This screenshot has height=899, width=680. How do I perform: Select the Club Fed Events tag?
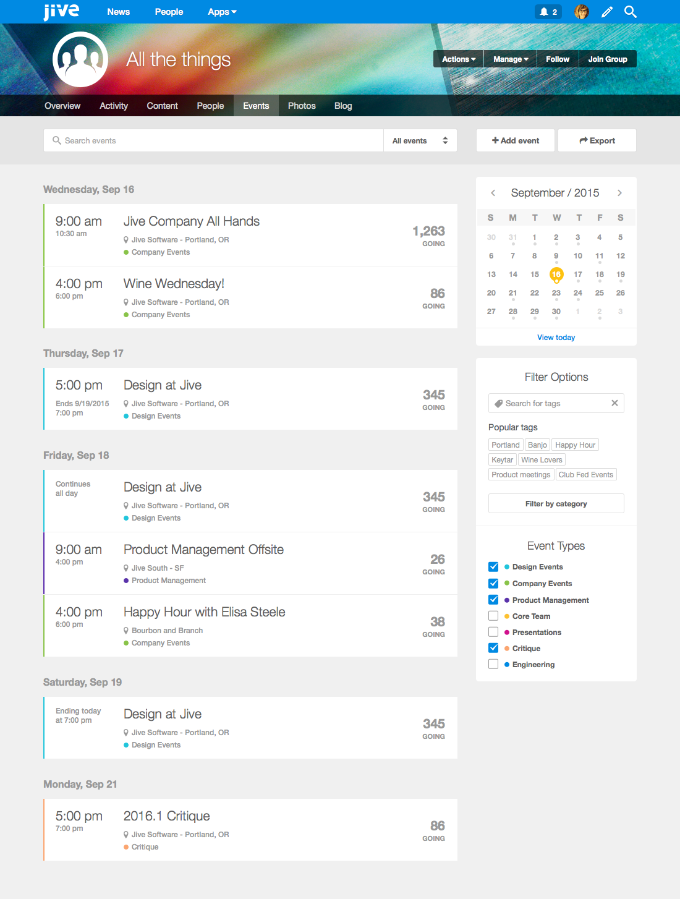tap(586, 475)
